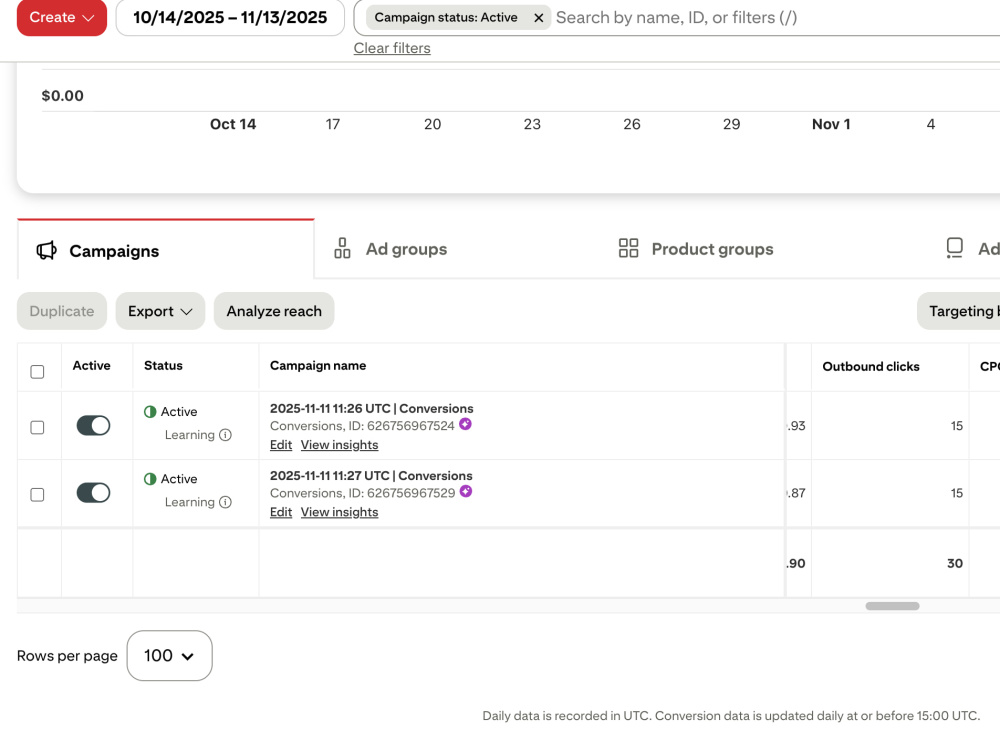The width and height of the screenshot is (1000, 750).
Task: Open Rows per page 100 dropdown
Action: [170, 656]
